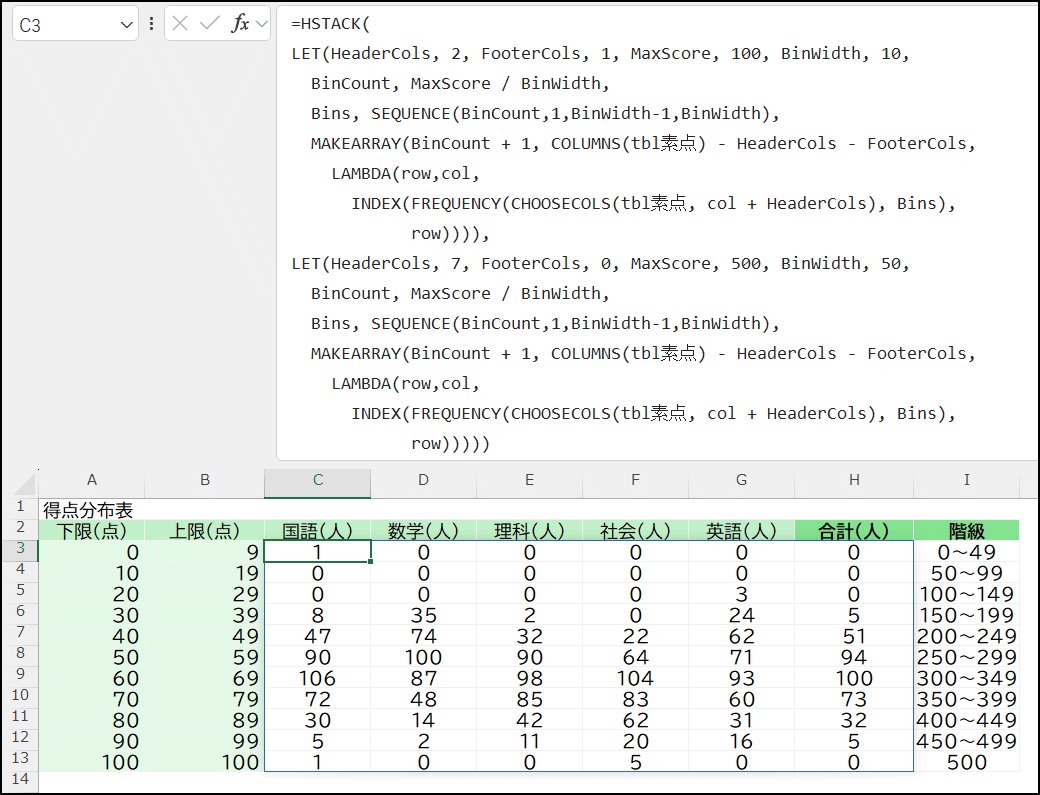1040x795 pixels.
Task: Select row 1 header
Action: point(20,507)
